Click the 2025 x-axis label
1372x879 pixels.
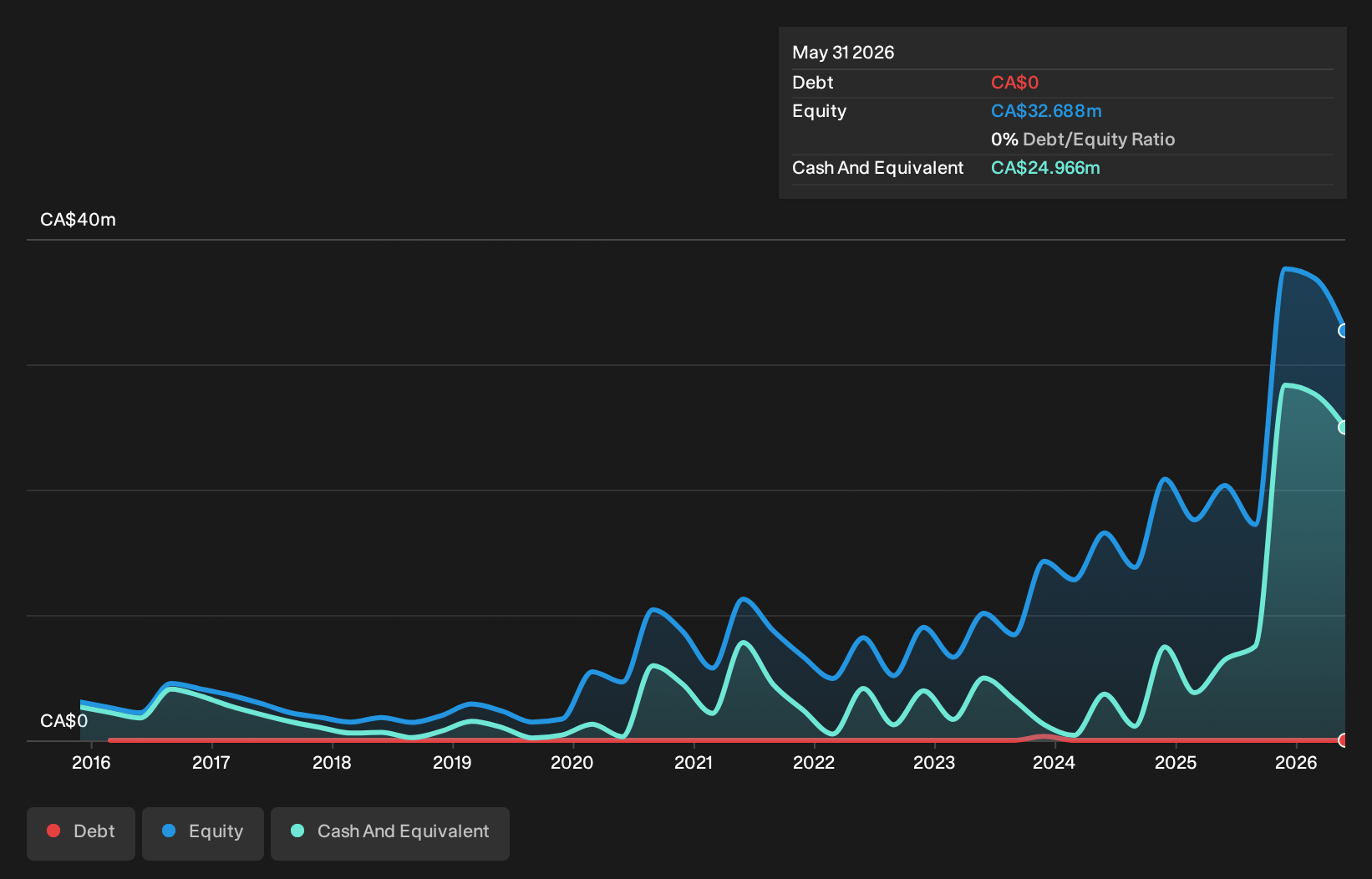[1176, 763]
